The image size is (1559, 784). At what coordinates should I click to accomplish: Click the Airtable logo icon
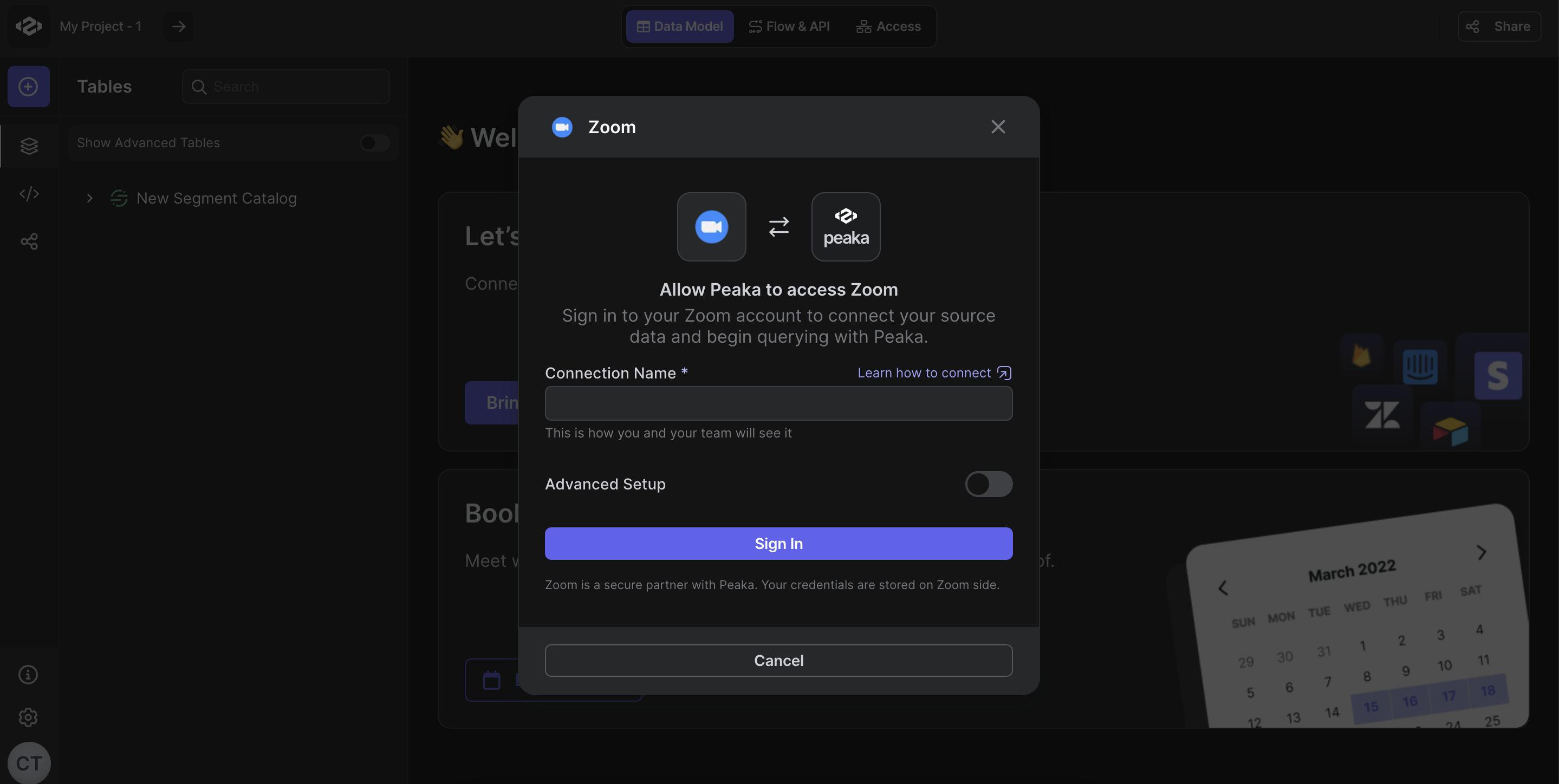click(1450, 432)
